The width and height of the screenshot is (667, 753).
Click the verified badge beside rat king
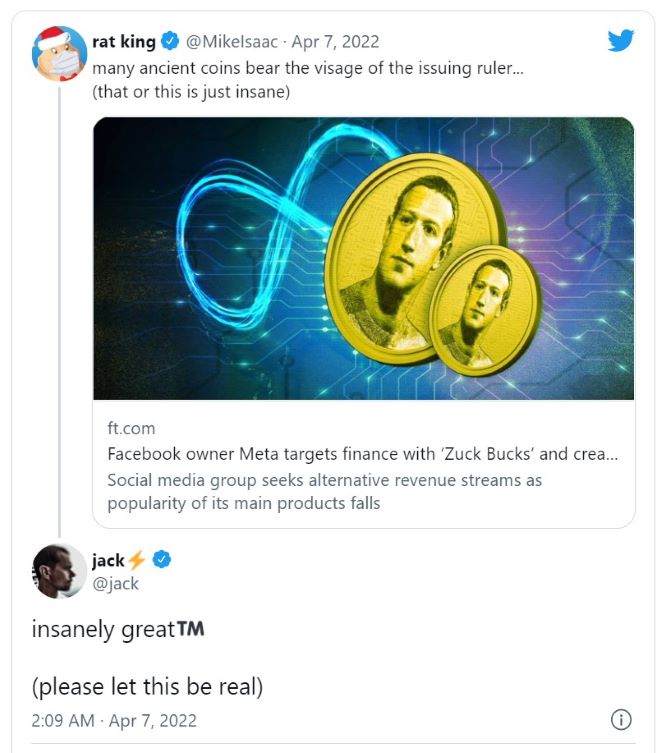(171, 41)
